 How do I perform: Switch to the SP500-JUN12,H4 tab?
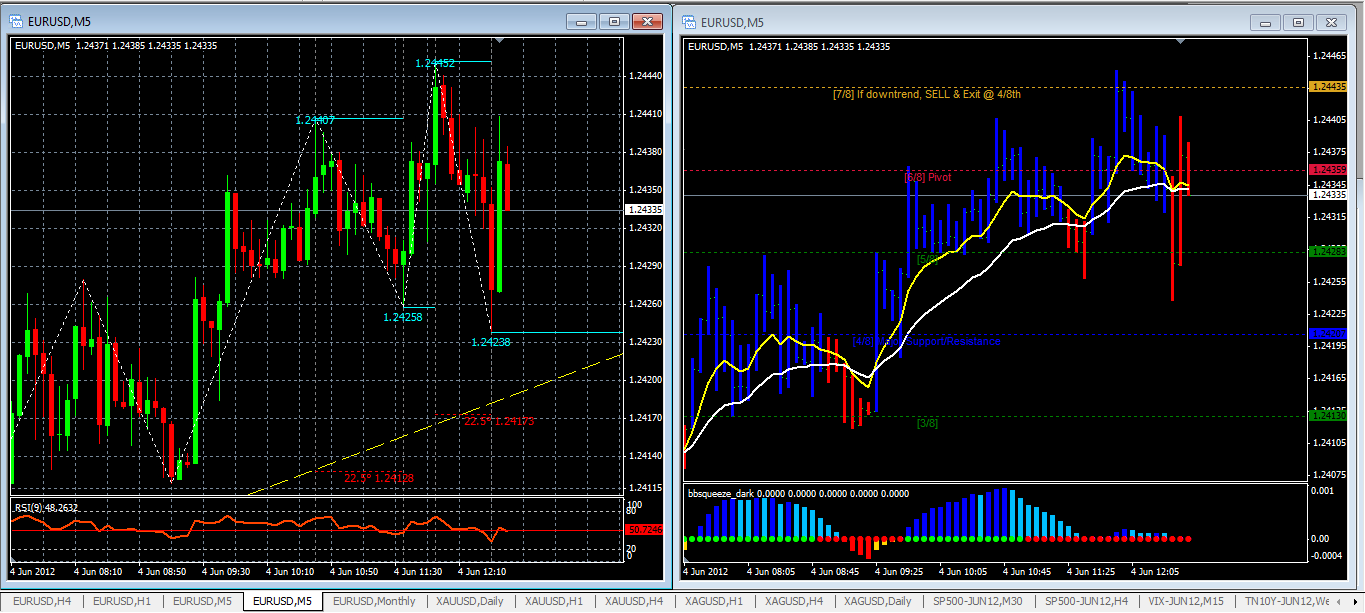[1086, 601]
